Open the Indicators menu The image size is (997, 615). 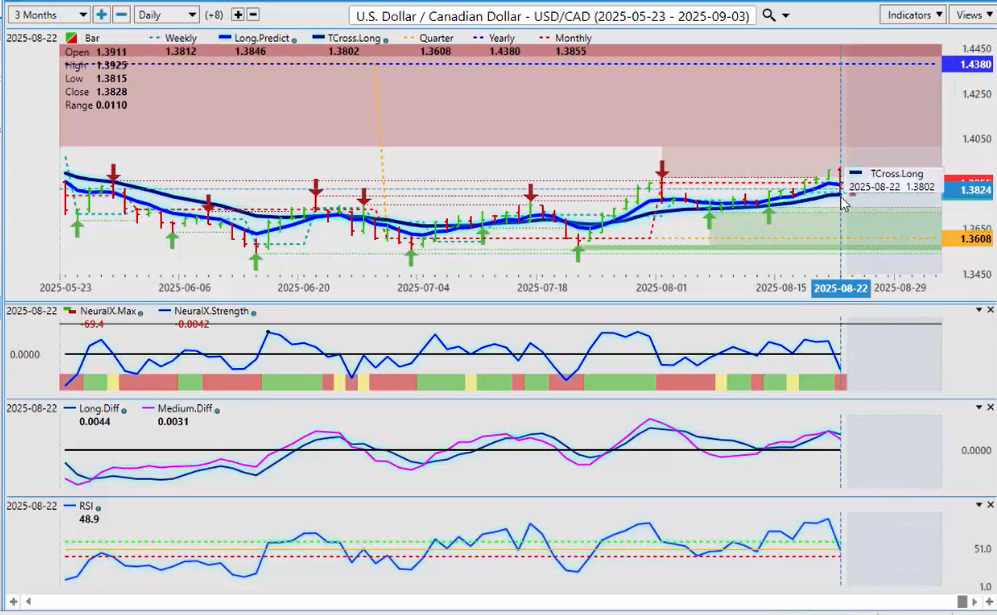pyautogui.click(x=913, y=15)
